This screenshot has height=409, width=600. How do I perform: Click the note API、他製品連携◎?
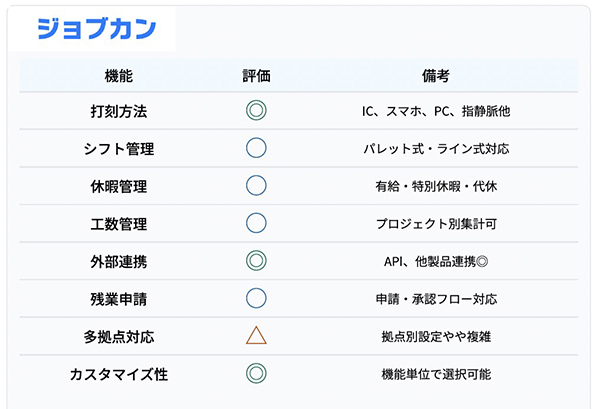coord(436,261)
